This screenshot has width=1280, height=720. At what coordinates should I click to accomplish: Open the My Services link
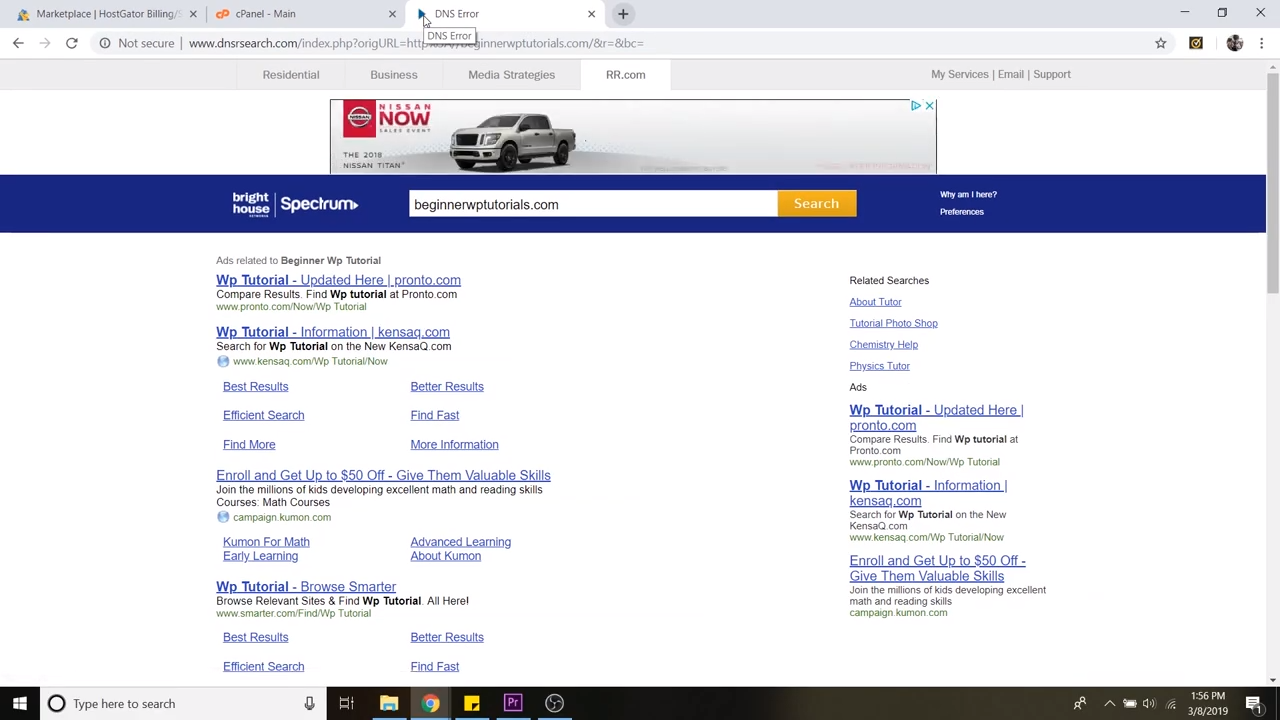click(x=960, y=74)
